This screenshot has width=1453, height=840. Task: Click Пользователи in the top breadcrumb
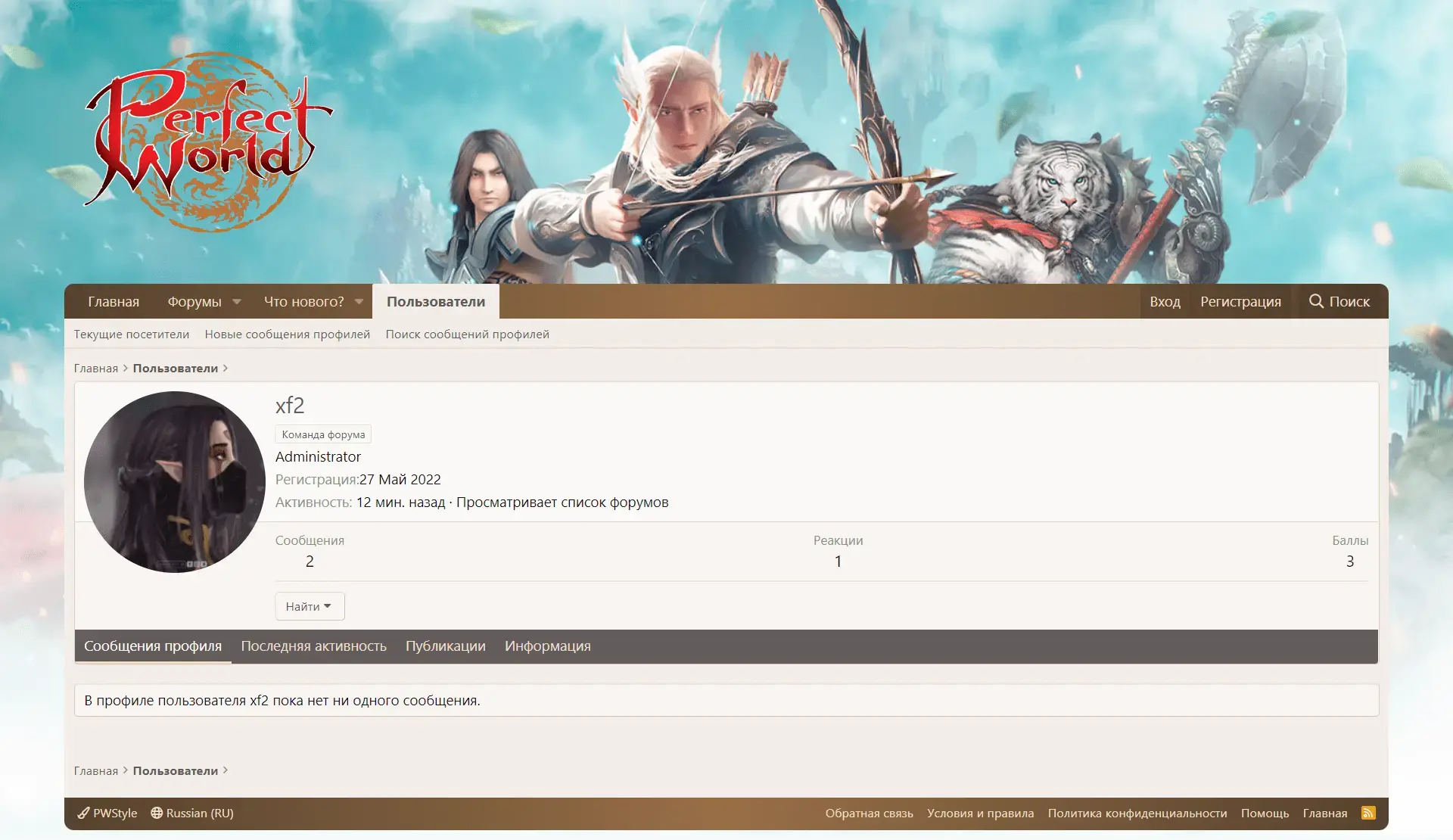[176, 368]
